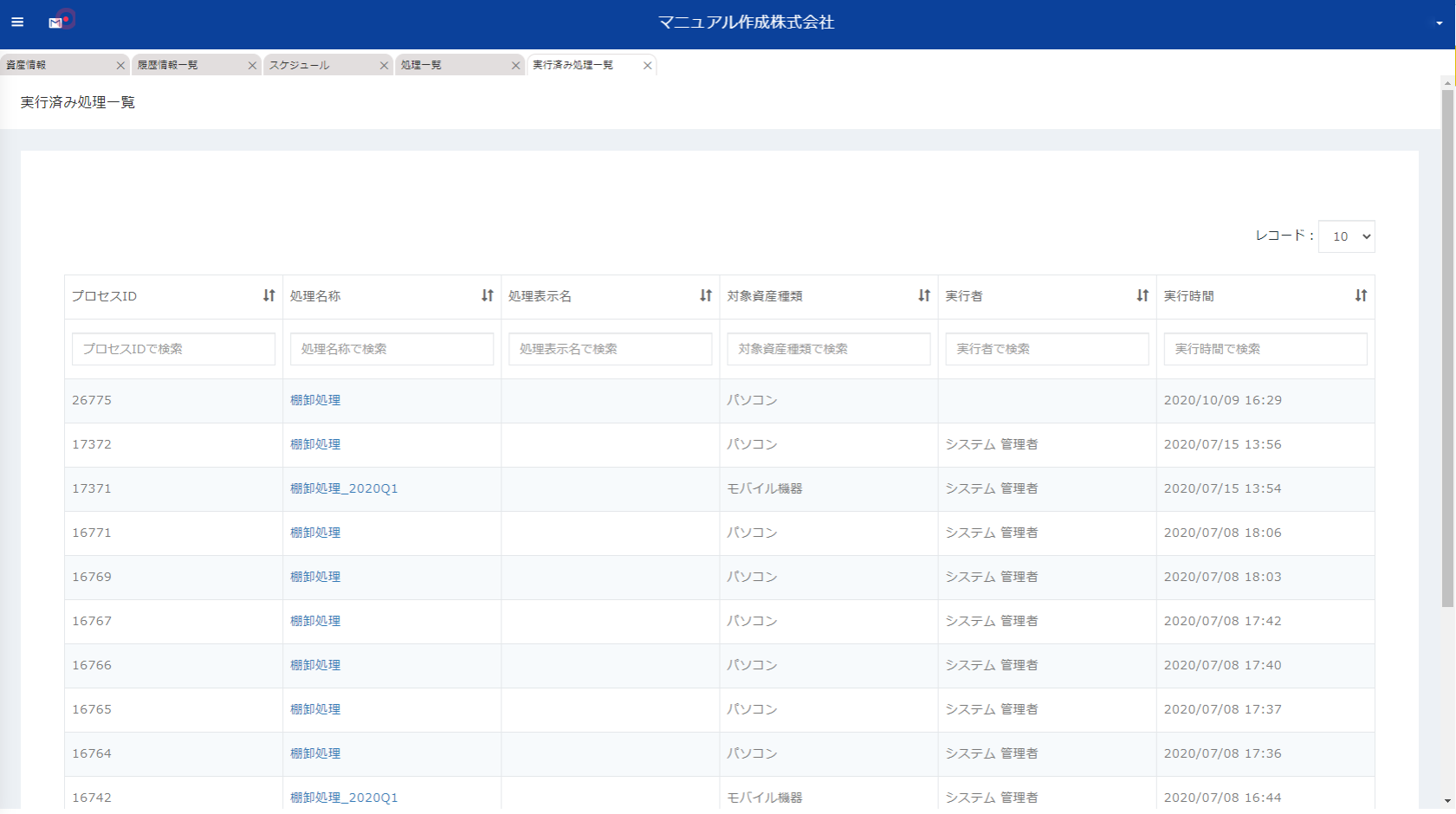1456x814 pixels.
Task: Click the scrollbar down arrow
Action: [1447, 801]
